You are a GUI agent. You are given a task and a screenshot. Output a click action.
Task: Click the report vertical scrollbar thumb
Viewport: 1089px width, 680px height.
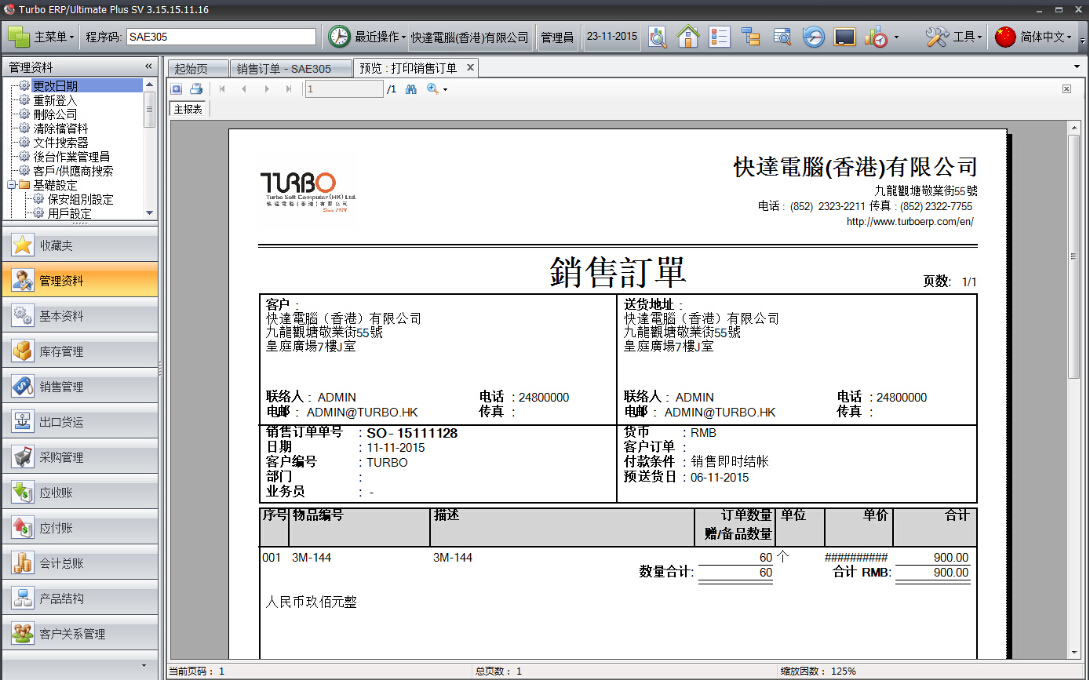tap(1074, 257)
